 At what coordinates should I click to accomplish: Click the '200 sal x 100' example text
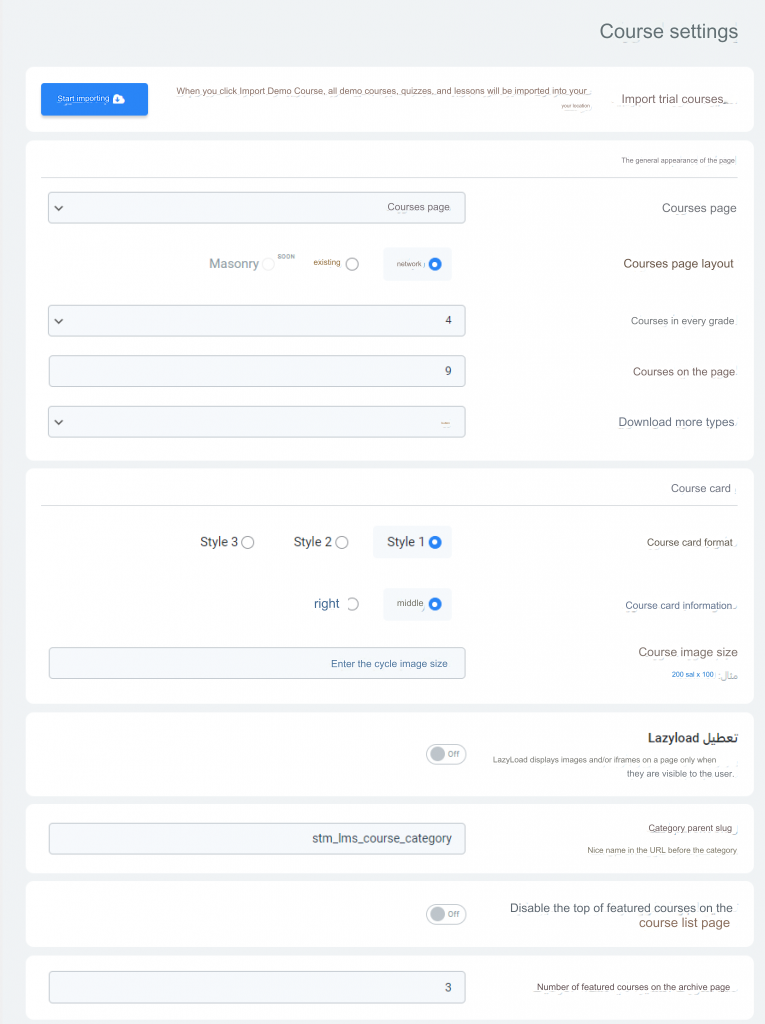coord(692,675)
